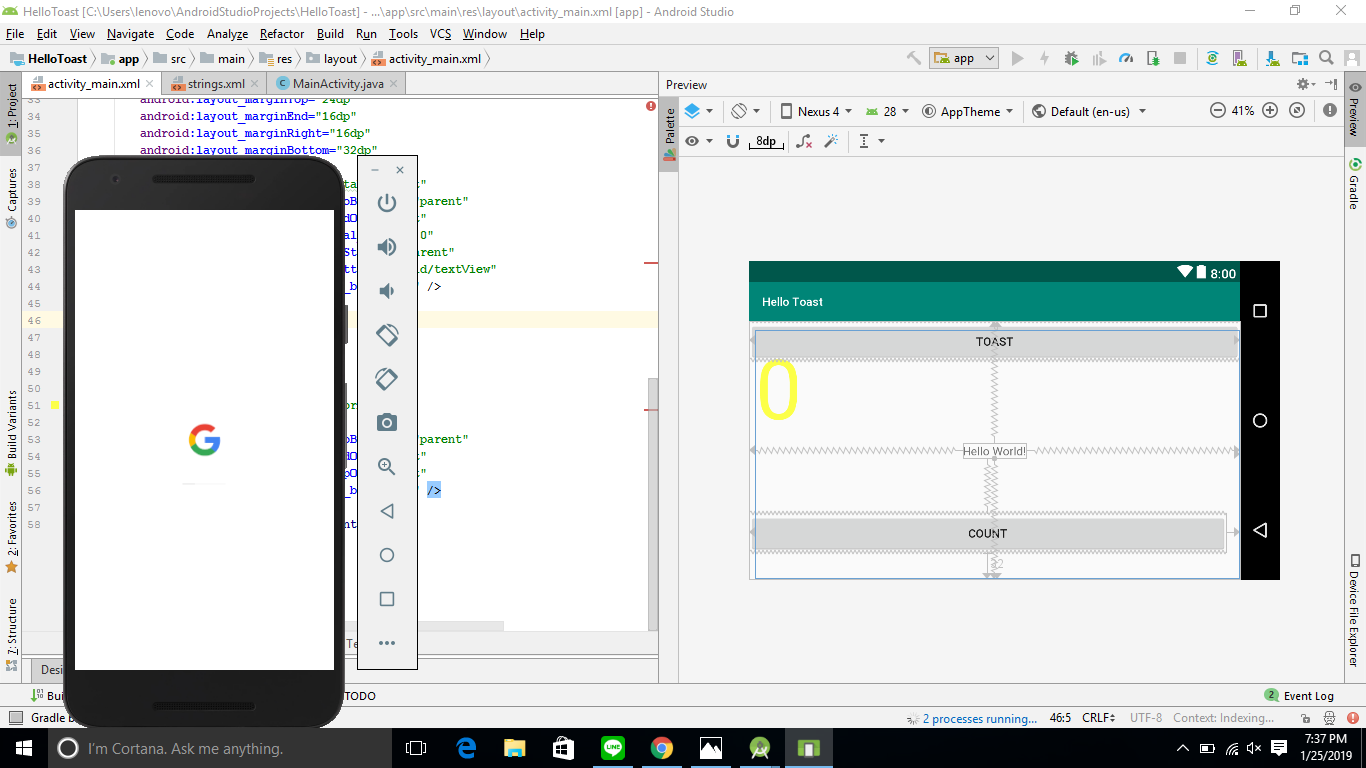Open the SDK Manager icon
Viewport: 1366px width, 768px height.
pos(1271,58)
